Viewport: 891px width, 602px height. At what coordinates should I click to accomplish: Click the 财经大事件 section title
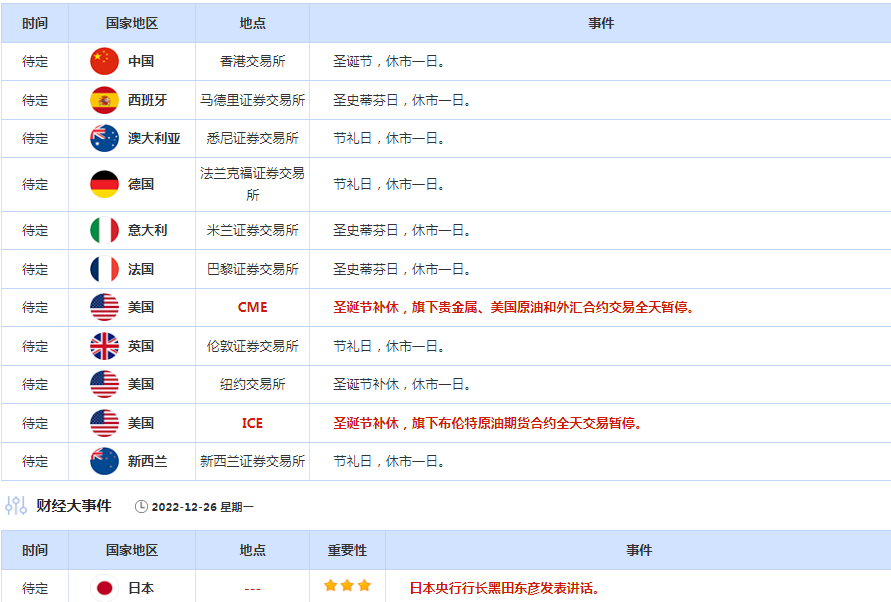(73, 506)
